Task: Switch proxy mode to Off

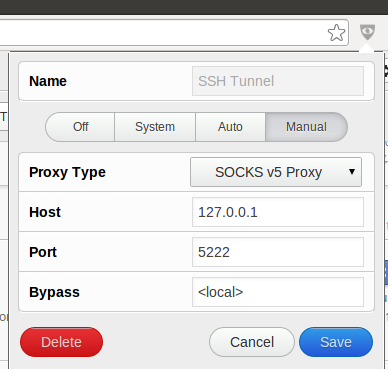Action: (80, 127)
